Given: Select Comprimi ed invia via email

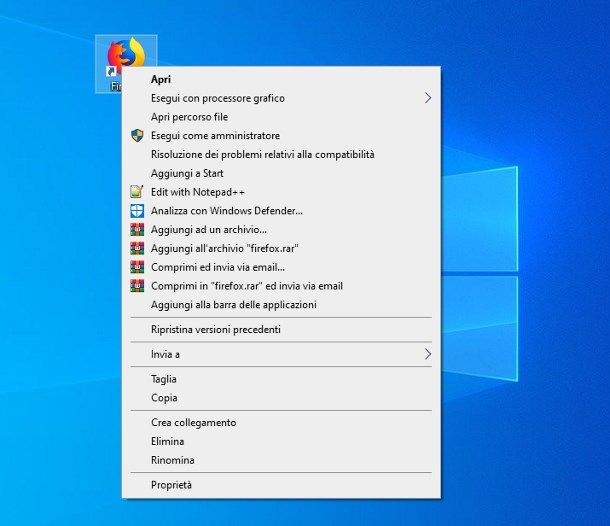Looking at the screenshot, I should (281, 267).
